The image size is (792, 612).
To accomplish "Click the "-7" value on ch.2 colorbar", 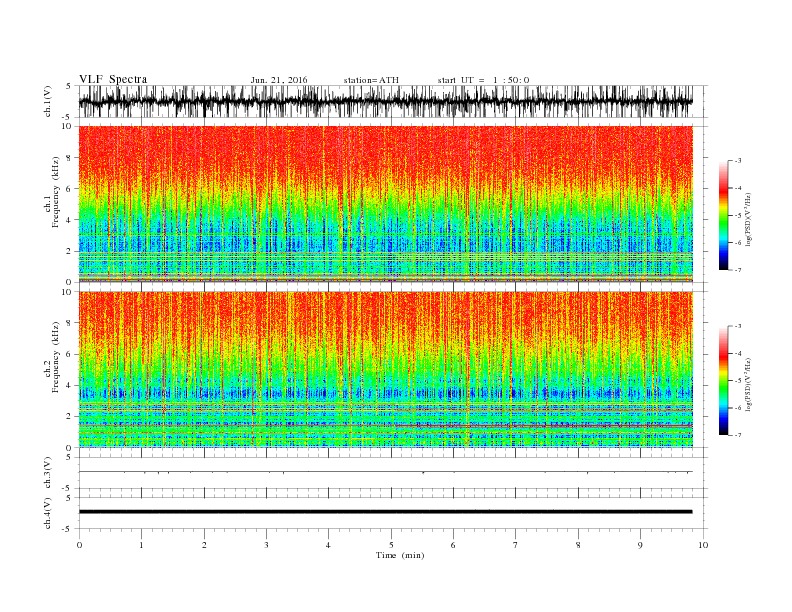I will pyautogui.click(x=738, y=435).
